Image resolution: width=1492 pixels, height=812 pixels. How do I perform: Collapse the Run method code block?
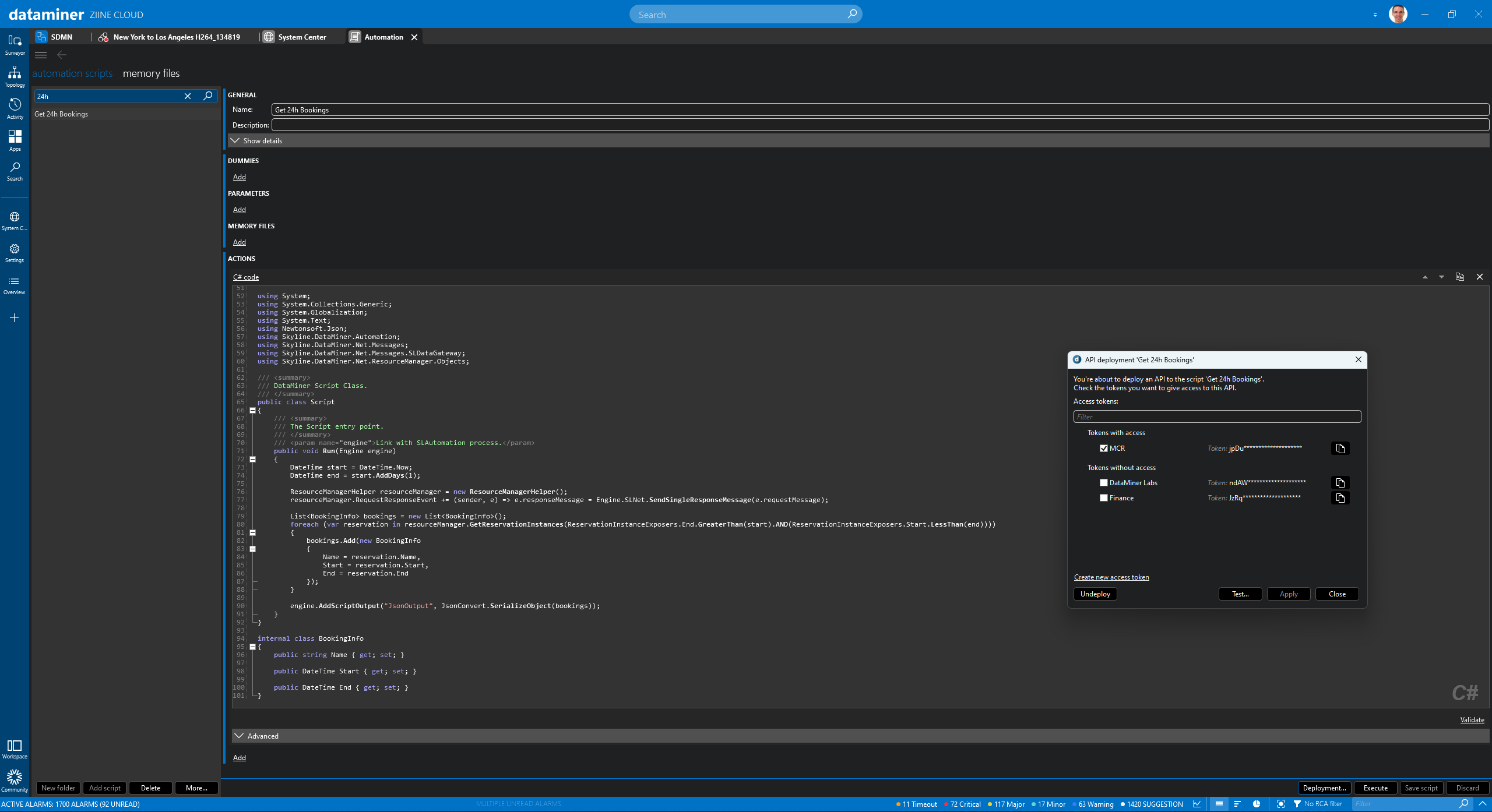pos(252,460)
